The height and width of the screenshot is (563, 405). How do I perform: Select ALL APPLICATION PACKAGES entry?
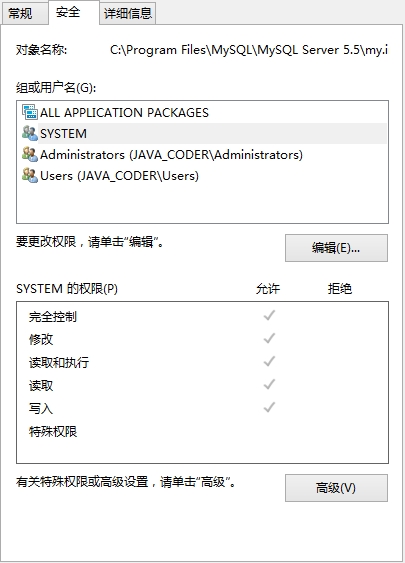pyautogui.click(x=124, y=112)
